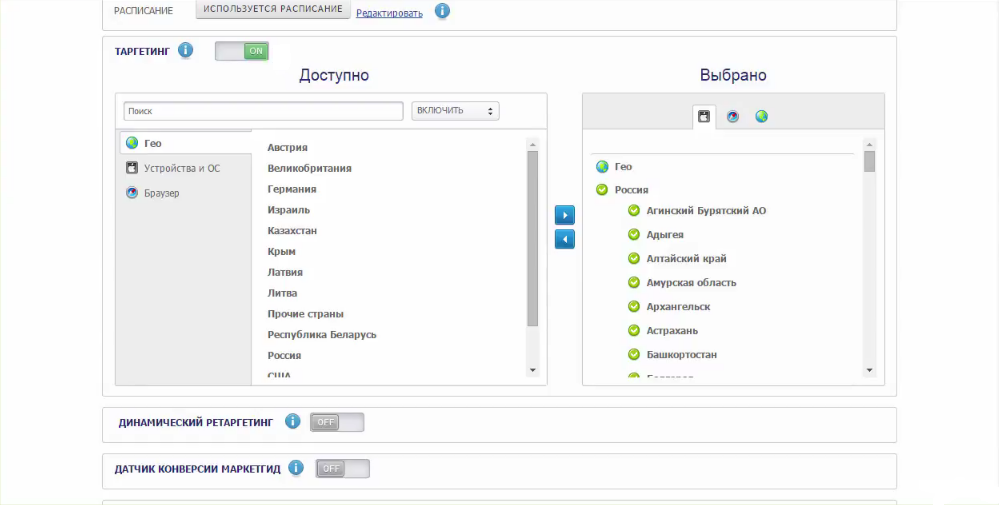
Task: Click Выбрано list scrollbar thumb
Action: point(870,161)
